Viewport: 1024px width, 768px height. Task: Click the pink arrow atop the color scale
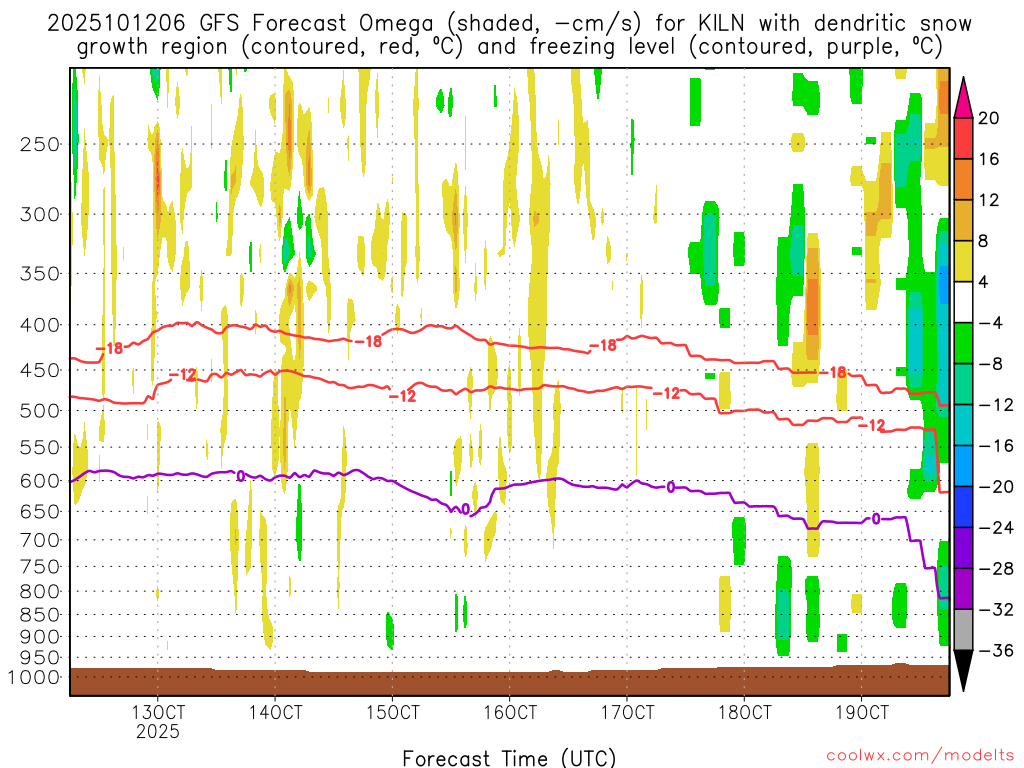pyautogui.click(x=963, y=98)
